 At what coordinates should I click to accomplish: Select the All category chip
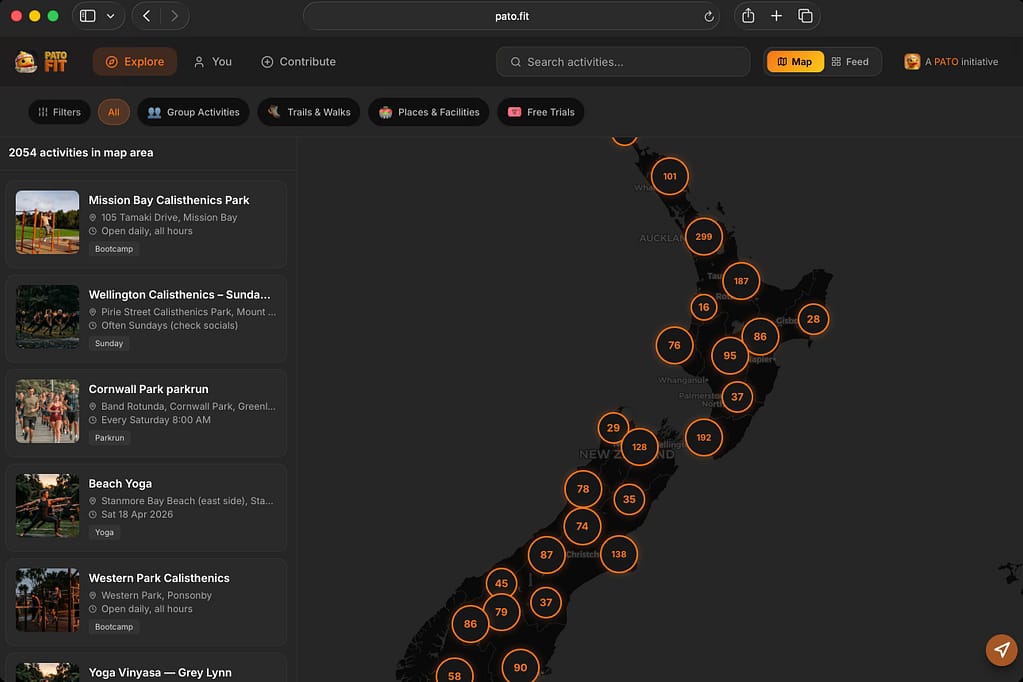point(114,112)
